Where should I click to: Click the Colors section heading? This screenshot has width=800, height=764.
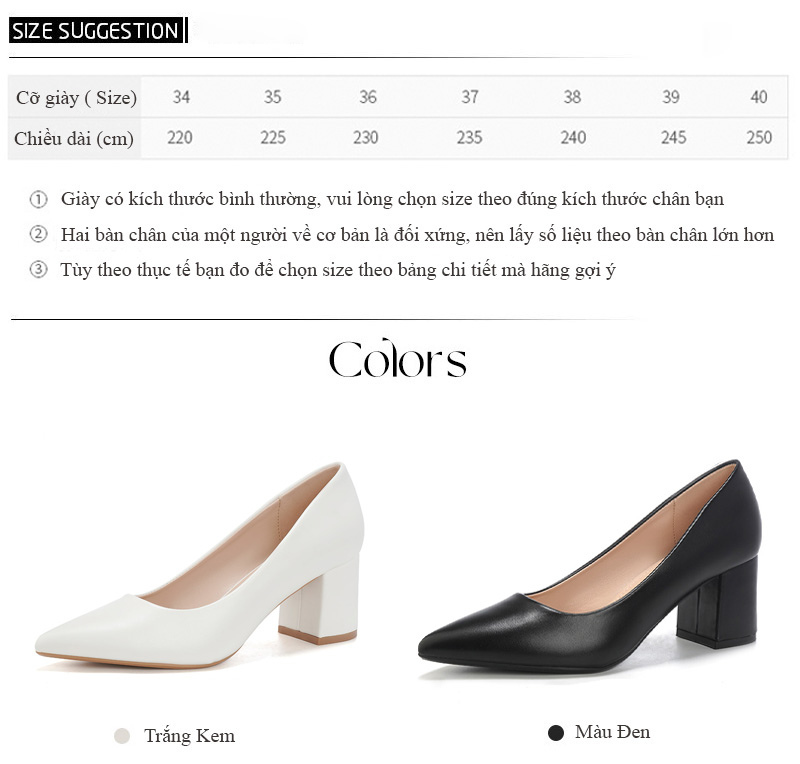tap(397, 359)
